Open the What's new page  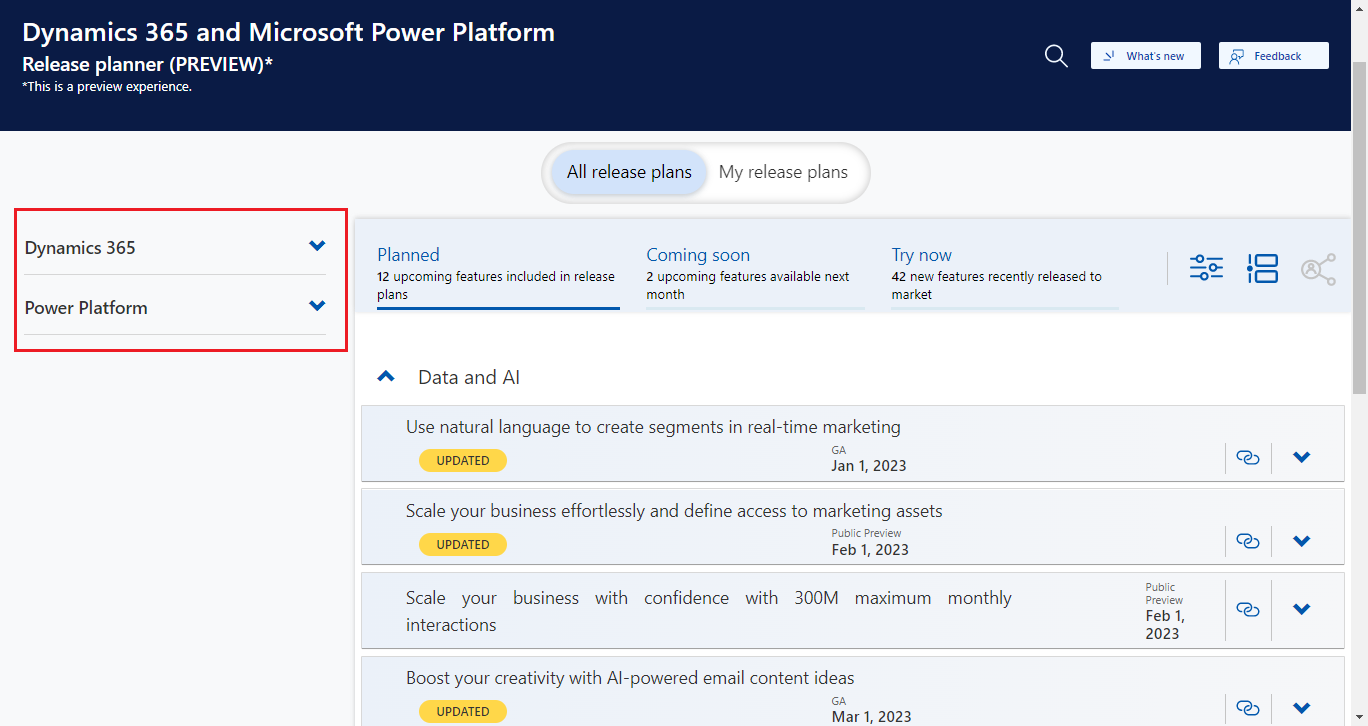click(x=1145, y=56)
